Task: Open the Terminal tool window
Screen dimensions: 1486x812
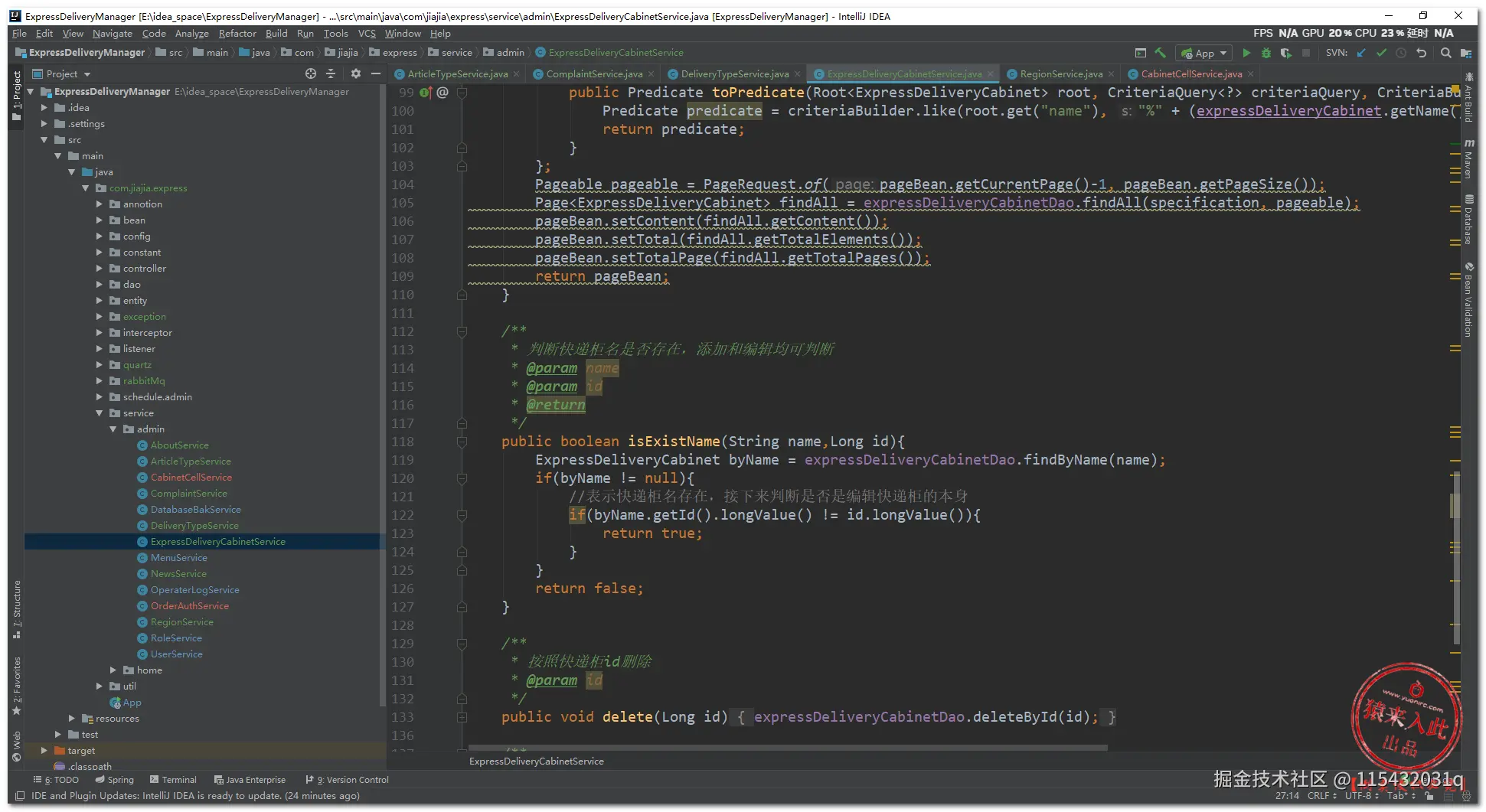Action: (173, 780)
